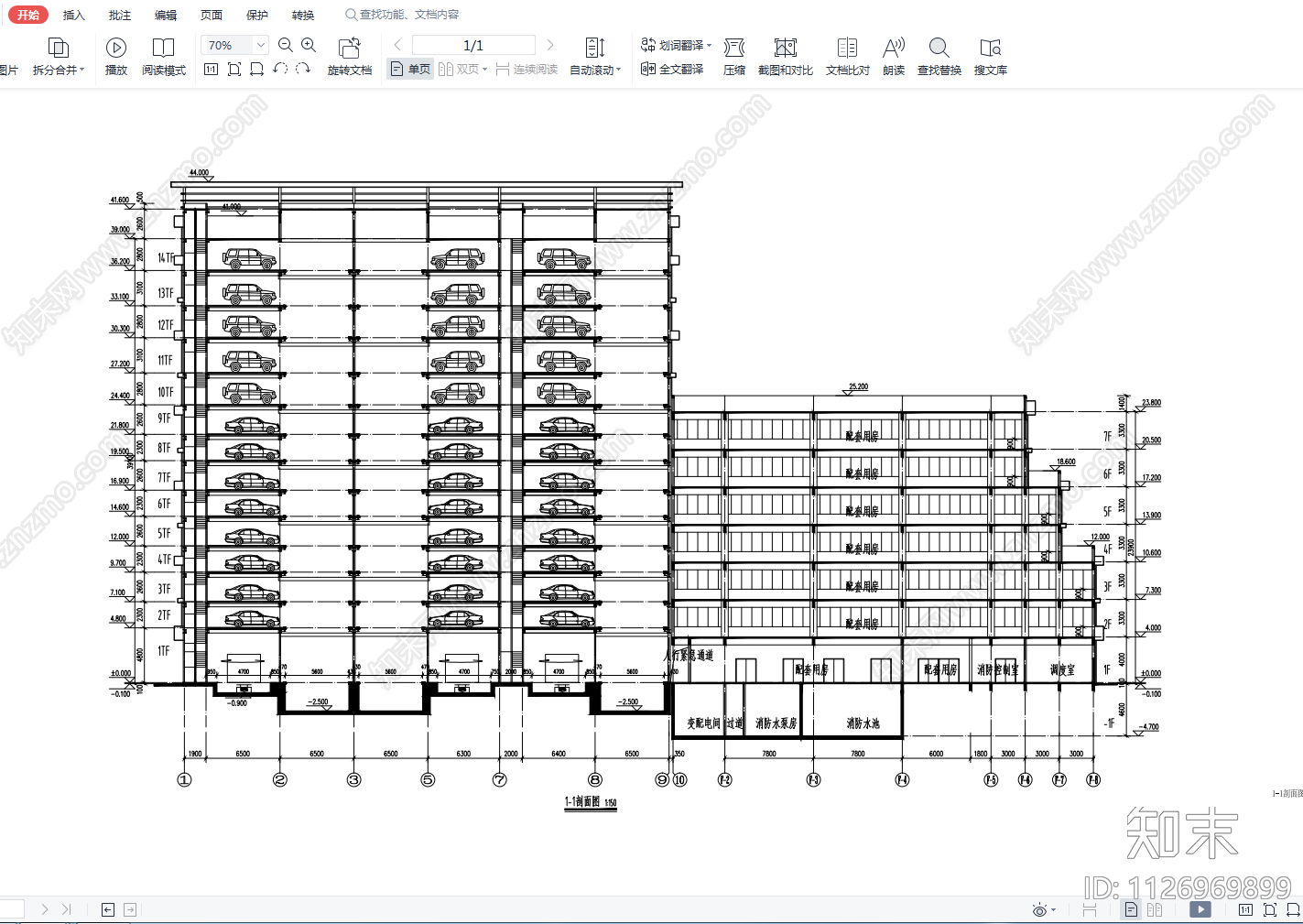This screenshot has width=1303, height=924.
Task: Open 文档比对 document comparison
Action: coord(848,57)
